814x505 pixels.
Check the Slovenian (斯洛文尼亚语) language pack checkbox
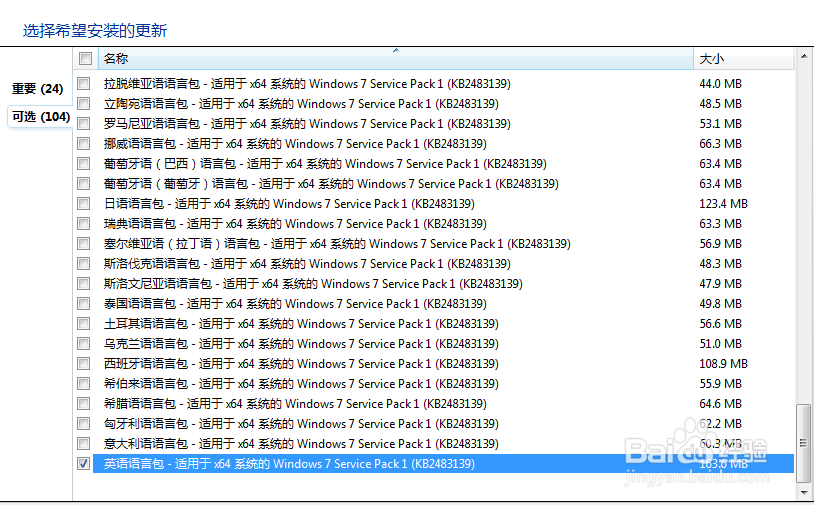(x=84, y=283)
